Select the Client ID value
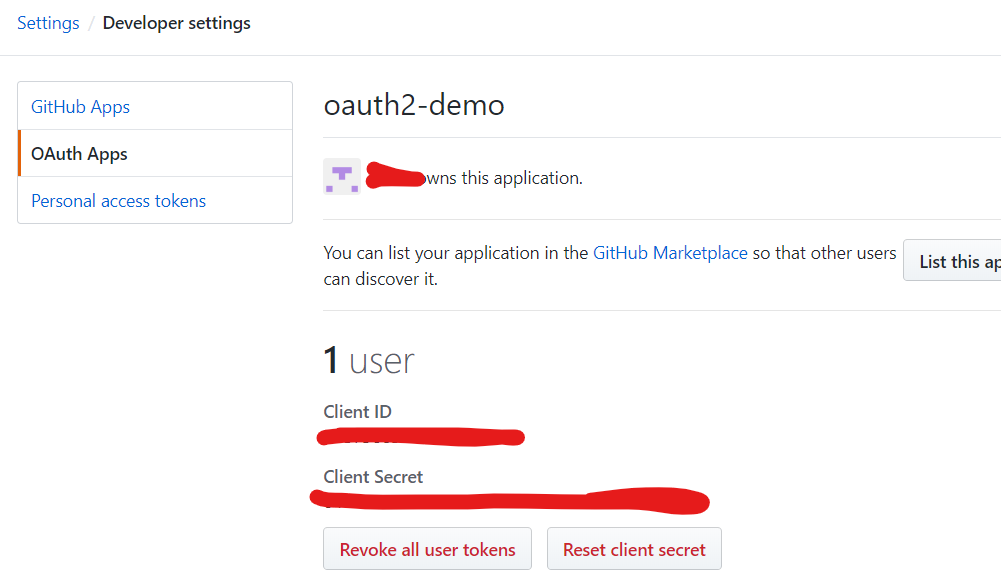Screen dimensions: 1001x588 [420, 437]
